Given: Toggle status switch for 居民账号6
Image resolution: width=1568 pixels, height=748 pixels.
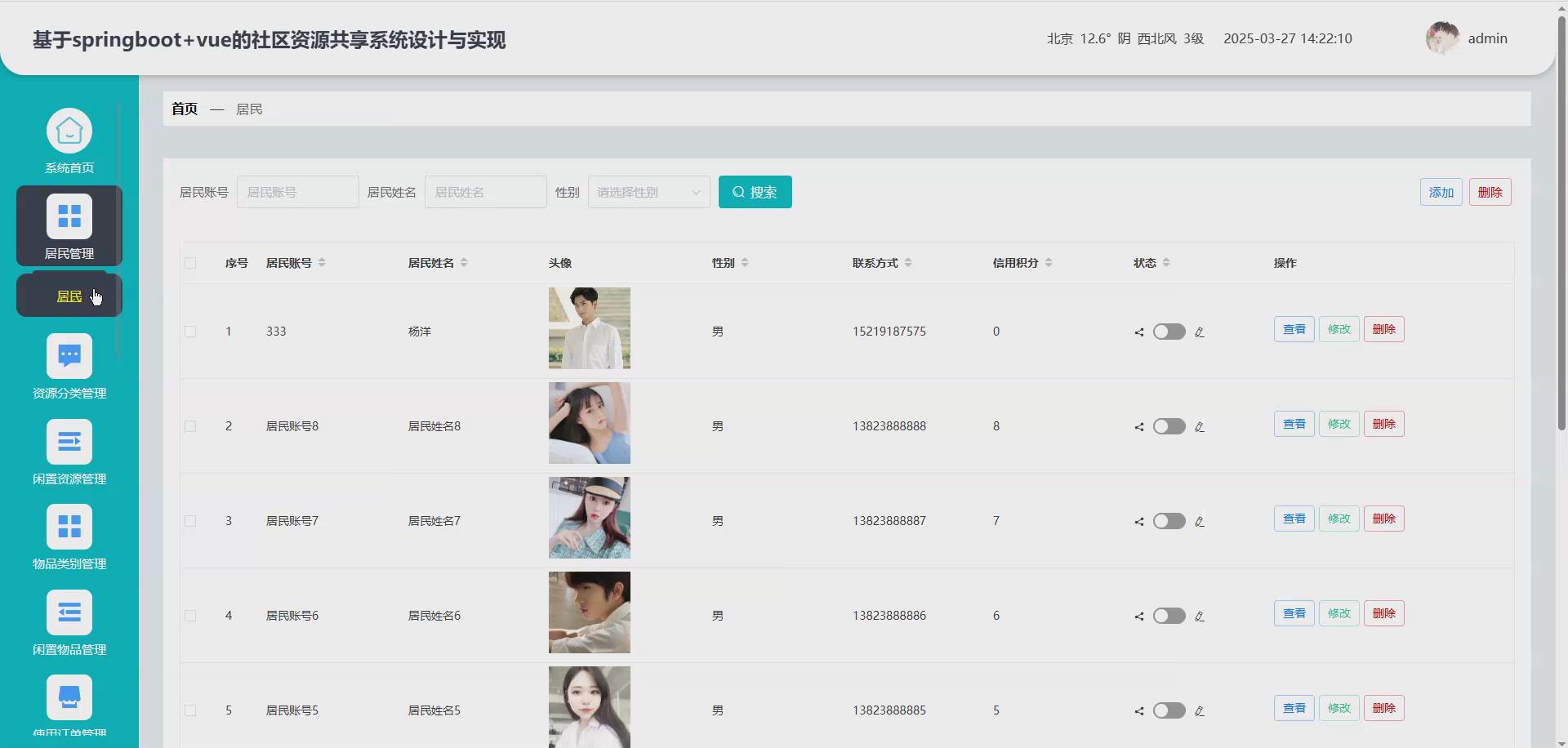Looking at the screenshot, I should pos(1169,616).
